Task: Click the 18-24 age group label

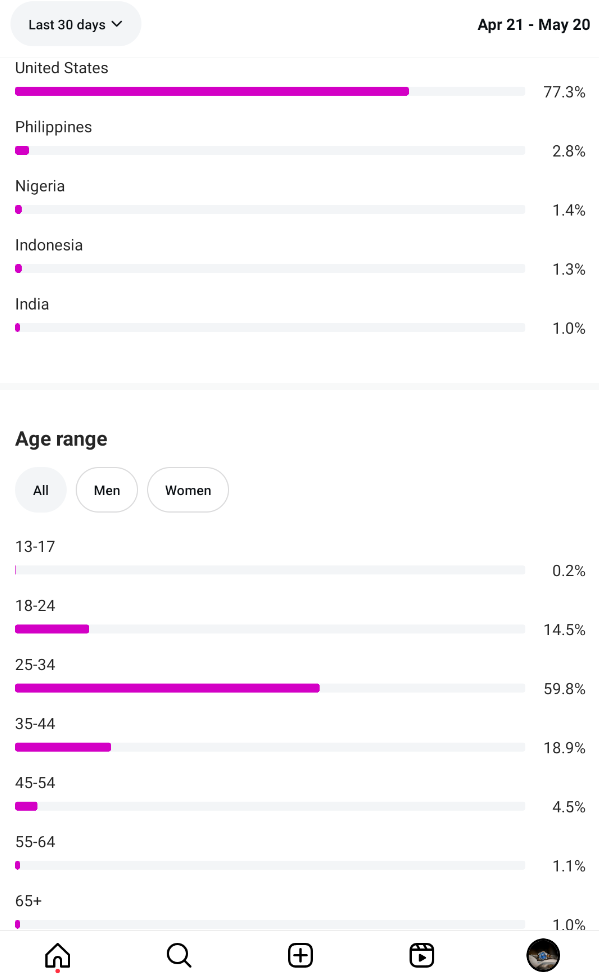Action: (35, 606)
